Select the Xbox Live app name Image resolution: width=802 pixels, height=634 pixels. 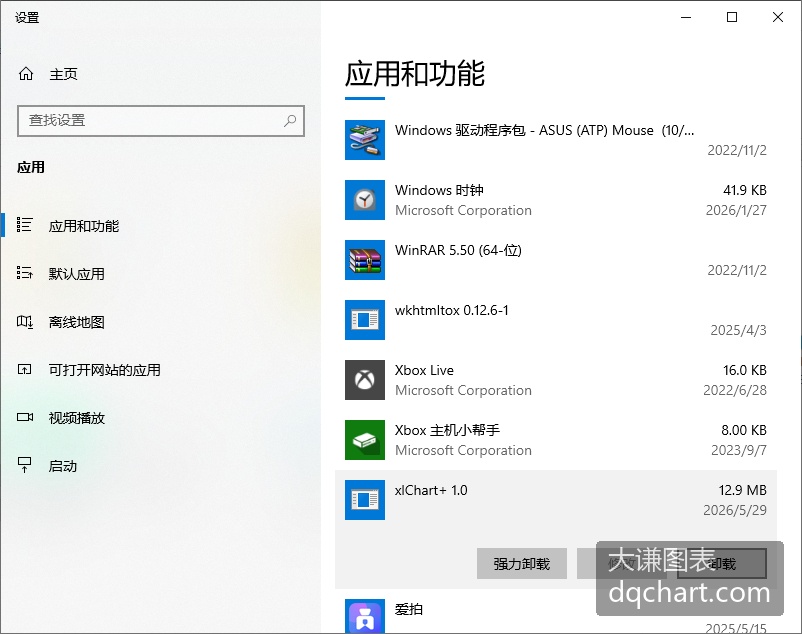[424, 370]
